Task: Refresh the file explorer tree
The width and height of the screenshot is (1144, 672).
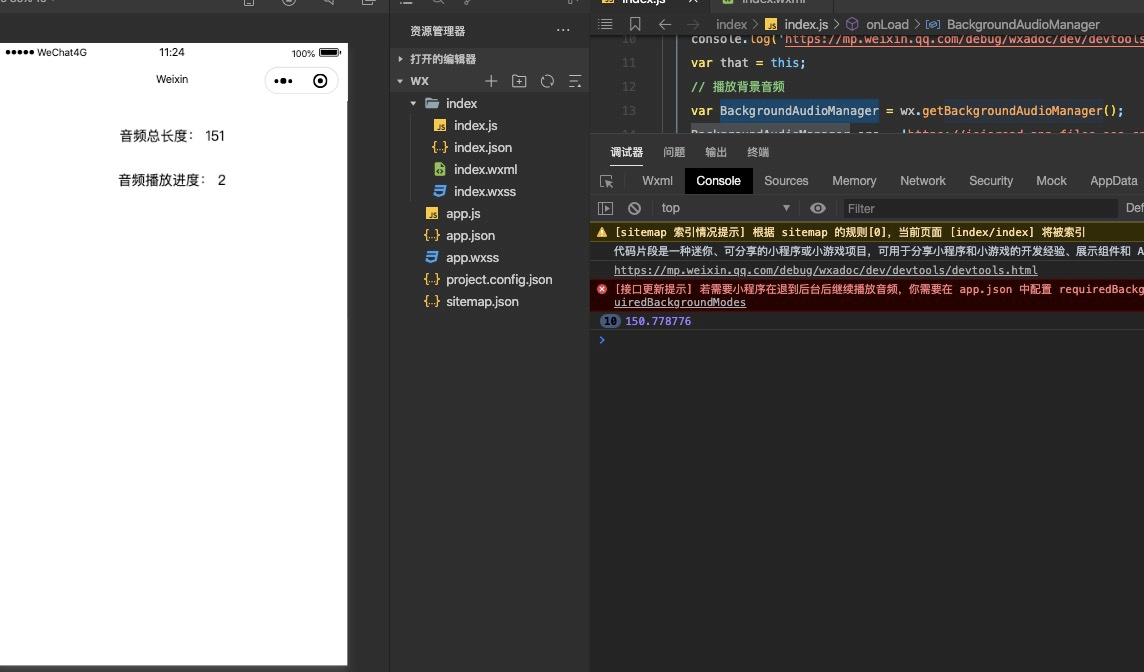Action: [547, 81]
